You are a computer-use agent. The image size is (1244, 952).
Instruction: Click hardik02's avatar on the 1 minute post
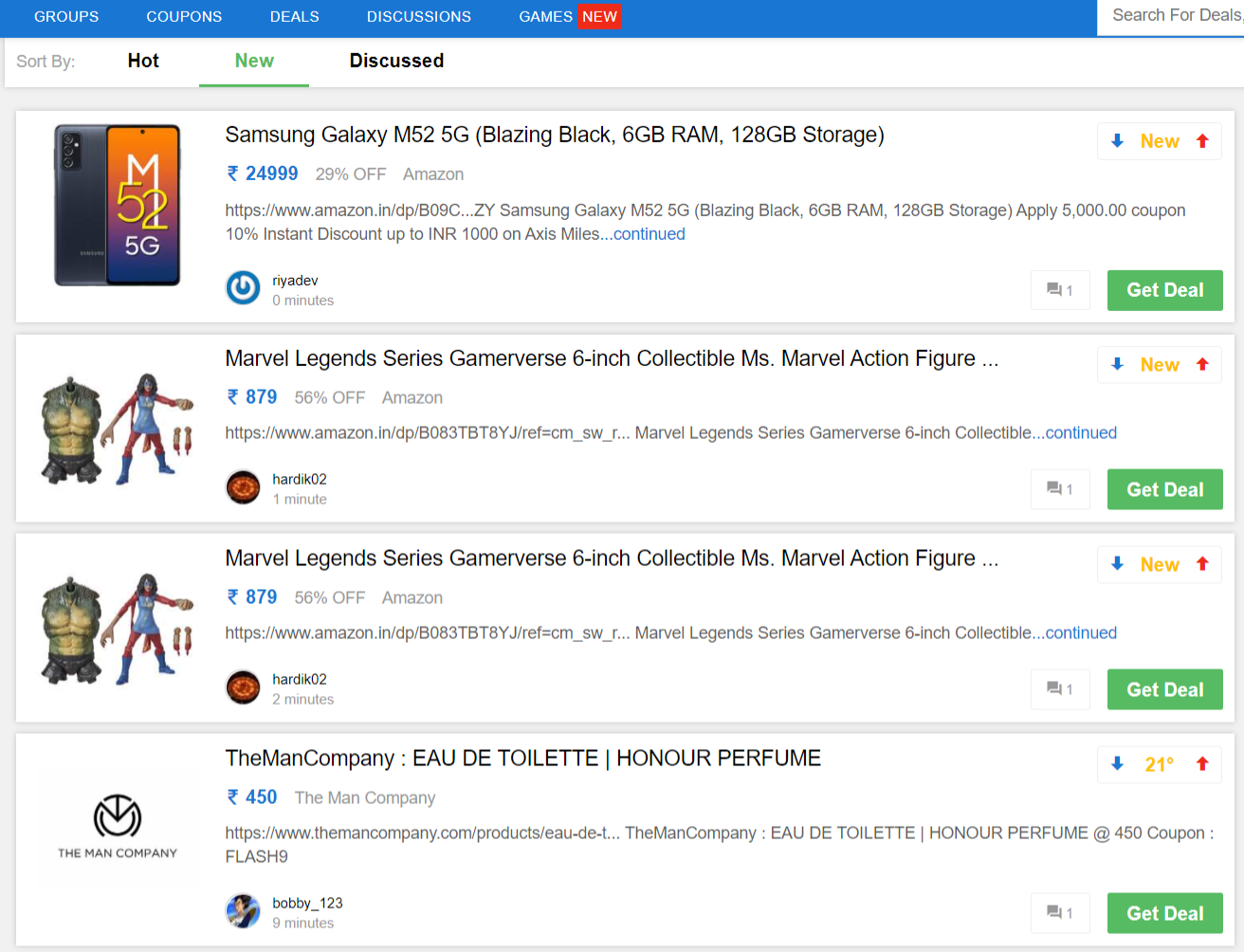(243, 487)
